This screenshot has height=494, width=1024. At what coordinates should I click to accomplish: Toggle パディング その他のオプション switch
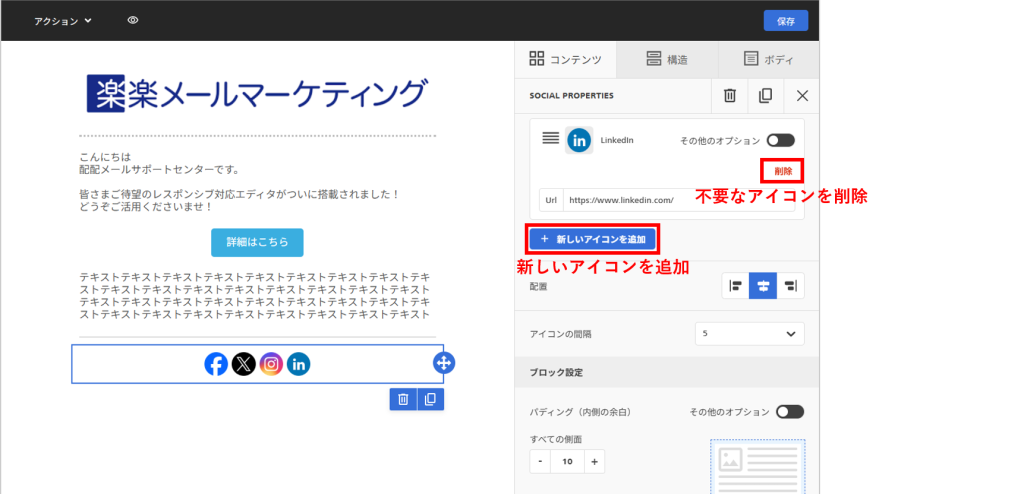790,412
